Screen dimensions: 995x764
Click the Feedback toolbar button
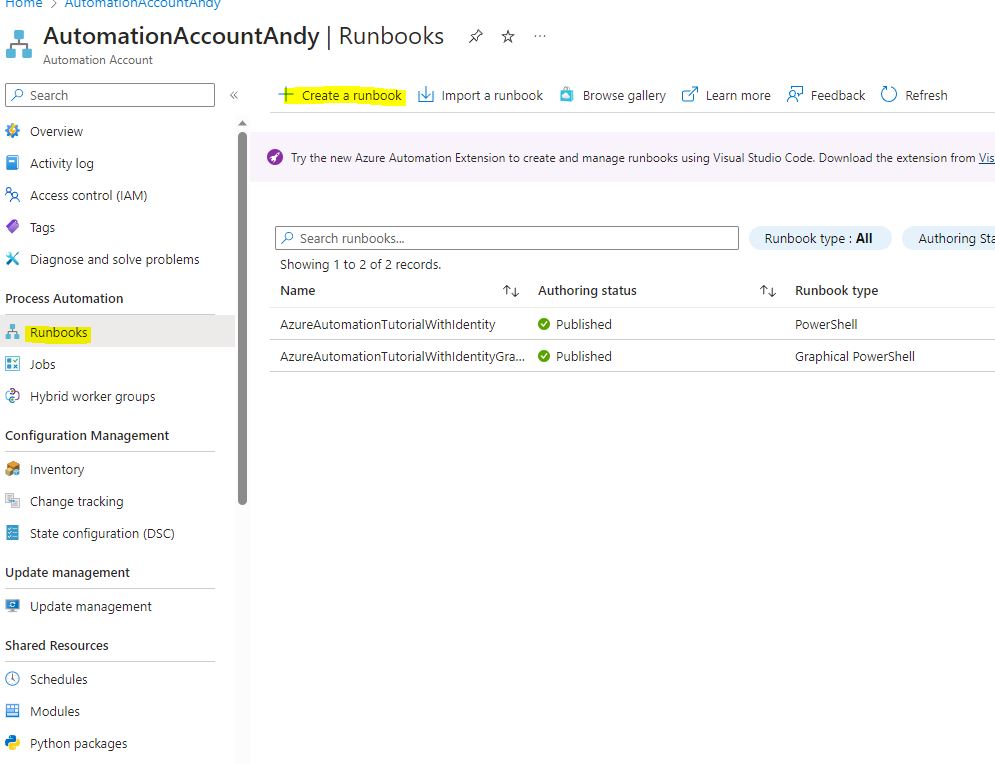826,95
